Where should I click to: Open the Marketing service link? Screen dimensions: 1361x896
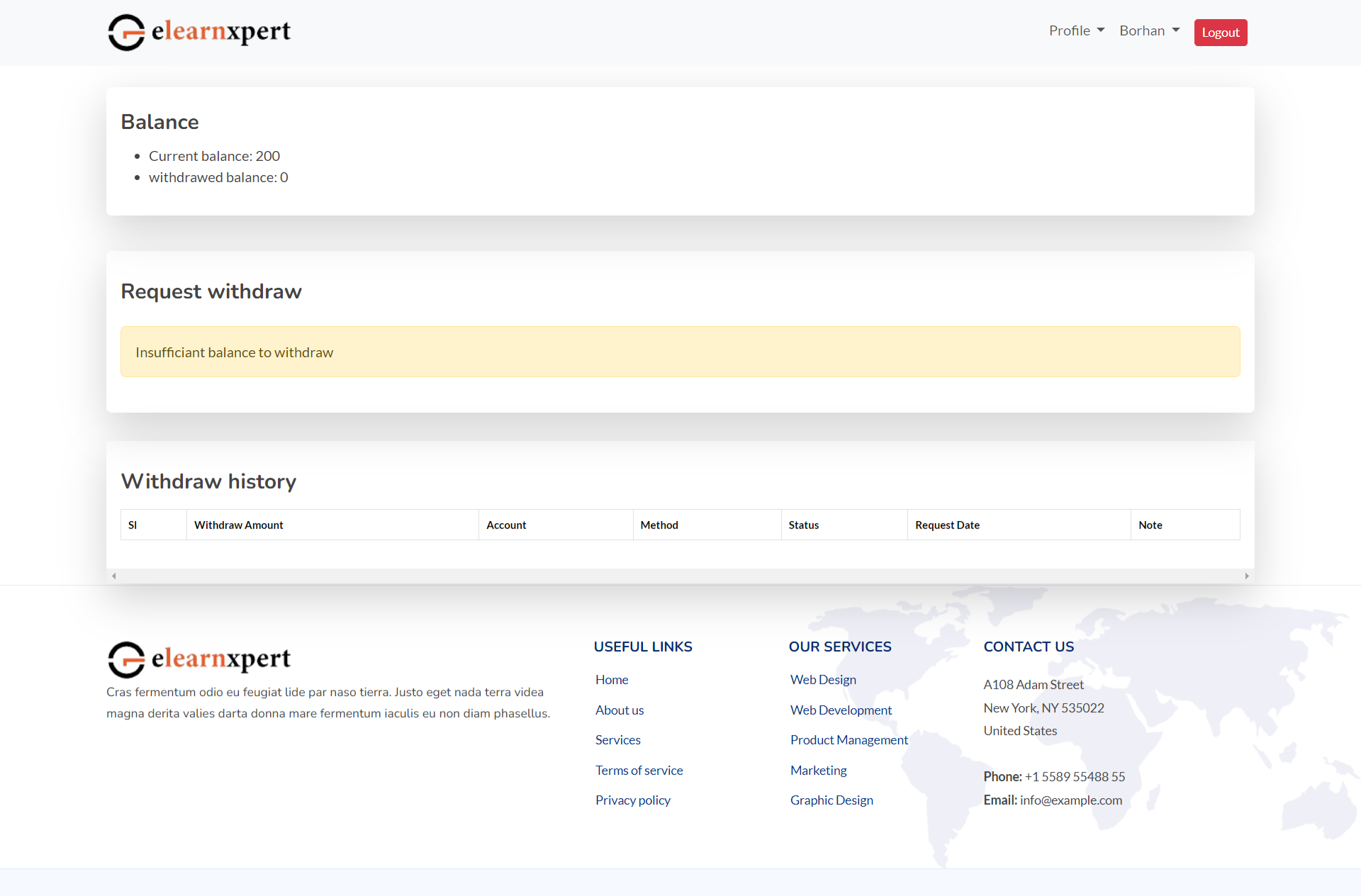click(818, 771)
